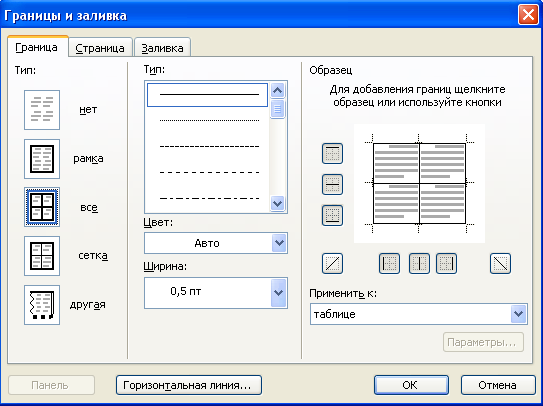The height and width of the screenshot is (406, 543).
Task: Toggle the bottom border button in preview
Action: click(x=332, y=215)
